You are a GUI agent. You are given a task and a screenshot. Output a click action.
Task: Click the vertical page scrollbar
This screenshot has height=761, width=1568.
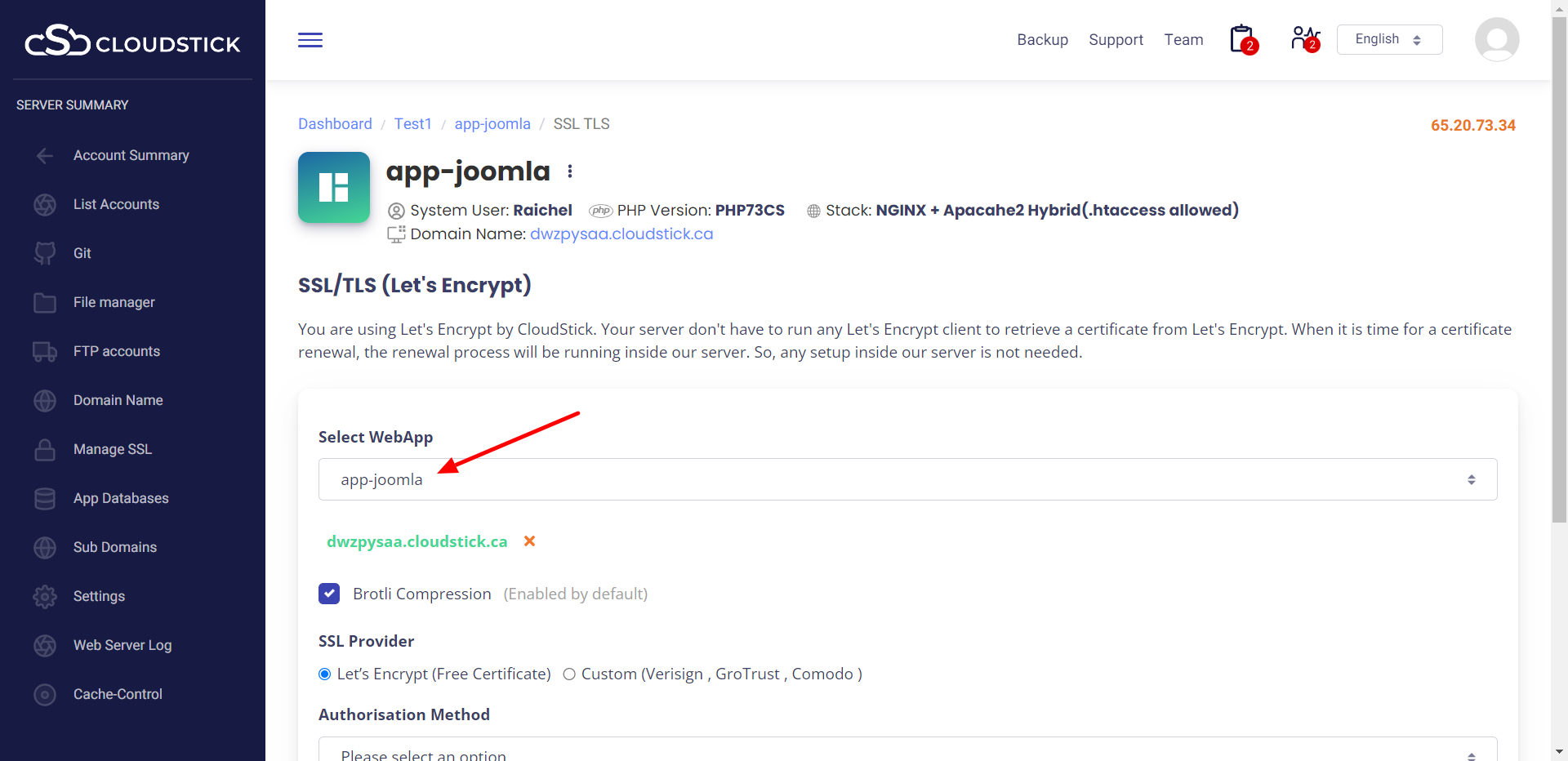point(1559,269)
